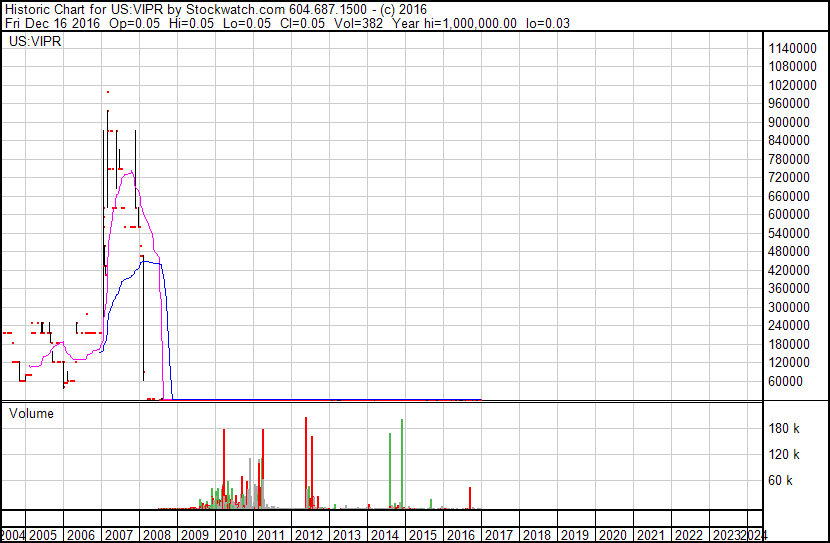This screenshot has width=830, height=543.
Task: Click the 600000 price axis value
Action: (x=789, y=214)
